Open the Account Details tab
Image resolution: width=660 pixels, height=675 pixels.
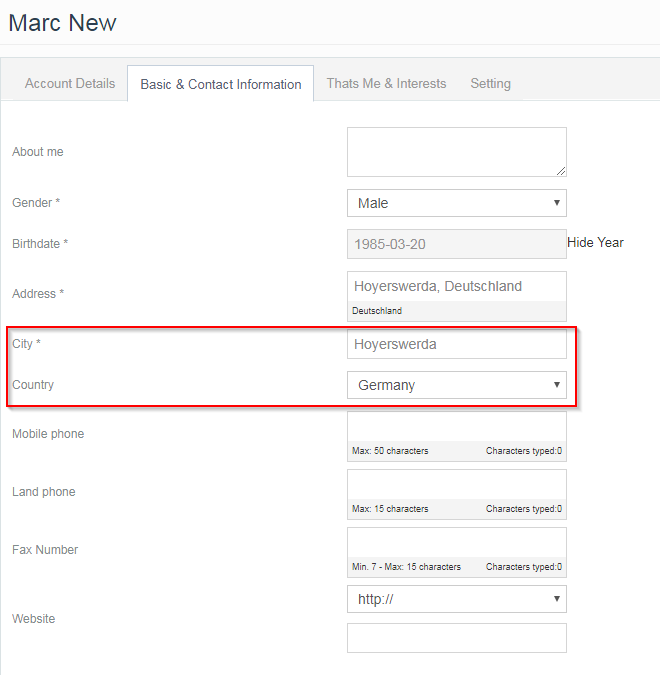(70, 84)
